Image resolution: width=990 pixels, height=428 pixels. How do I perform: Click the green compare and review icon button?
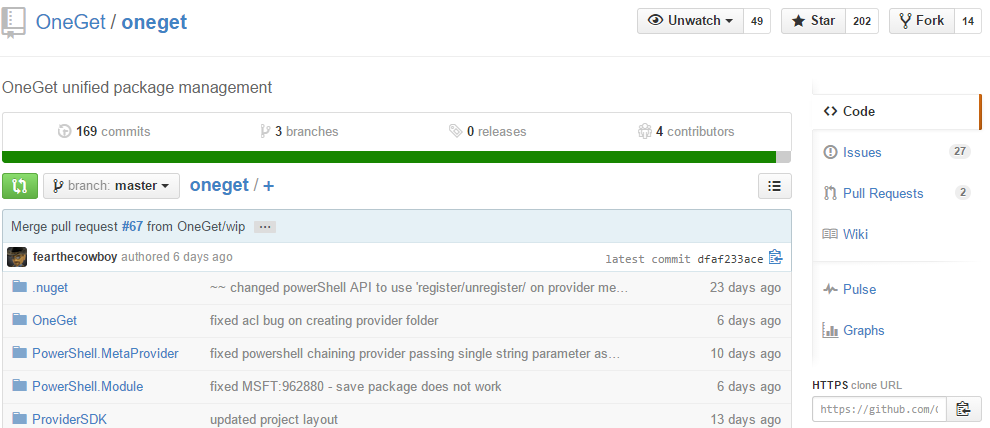(20, 186)
